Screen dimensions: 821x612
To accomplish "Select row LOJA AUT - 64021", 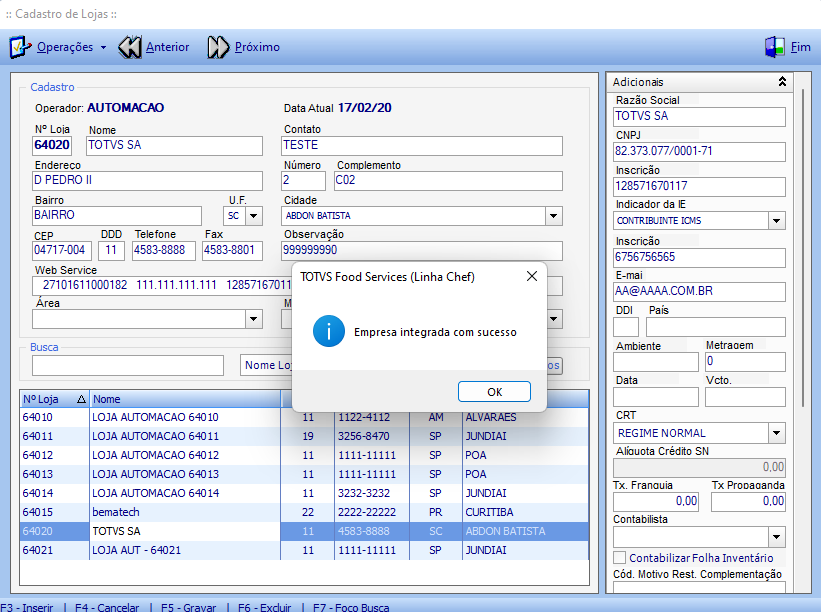I will click(x=304, y=550).
